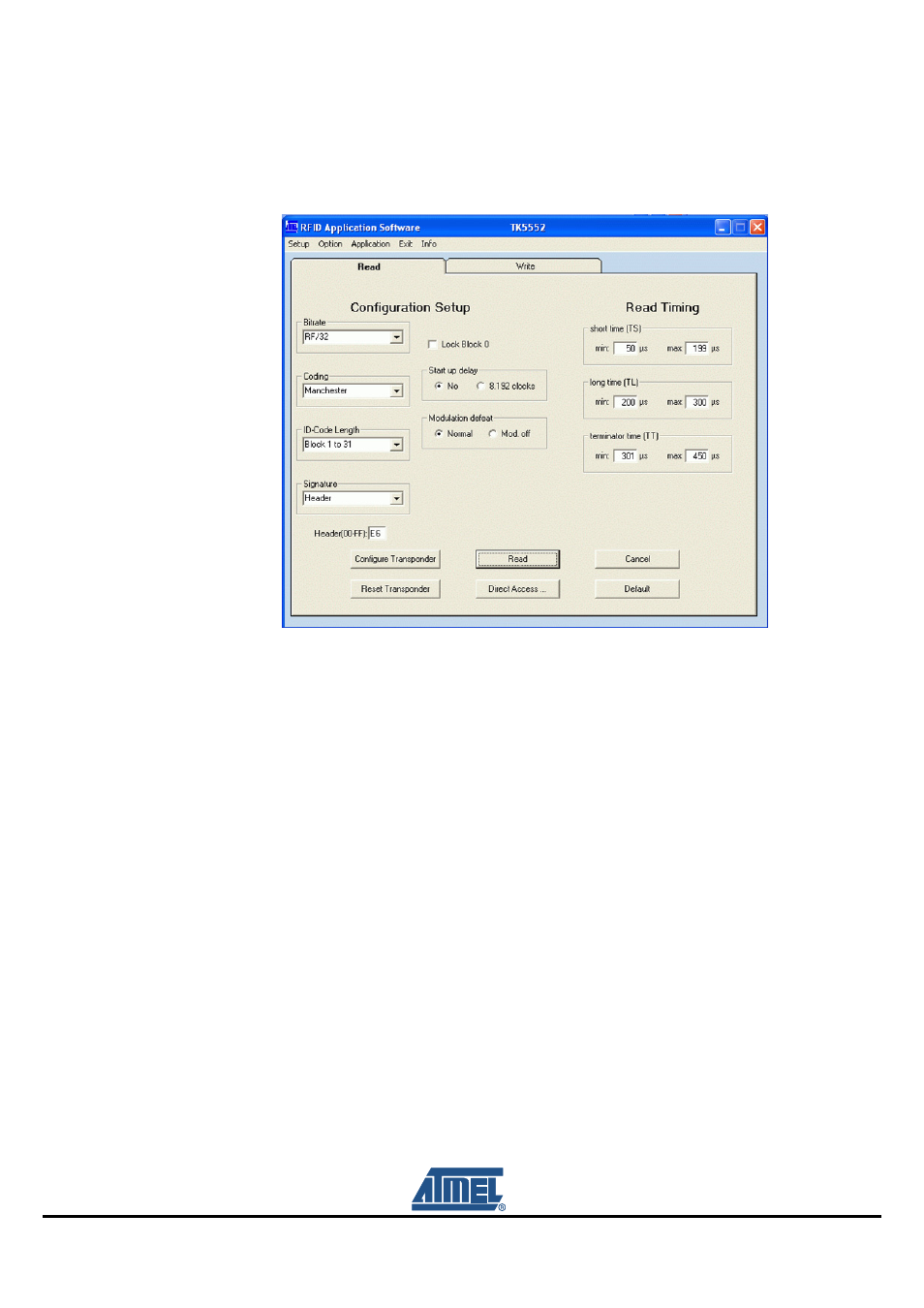This screenshot has width=924, height=1308.
Task: Click the Read button
Action: (x=518, y=559)
